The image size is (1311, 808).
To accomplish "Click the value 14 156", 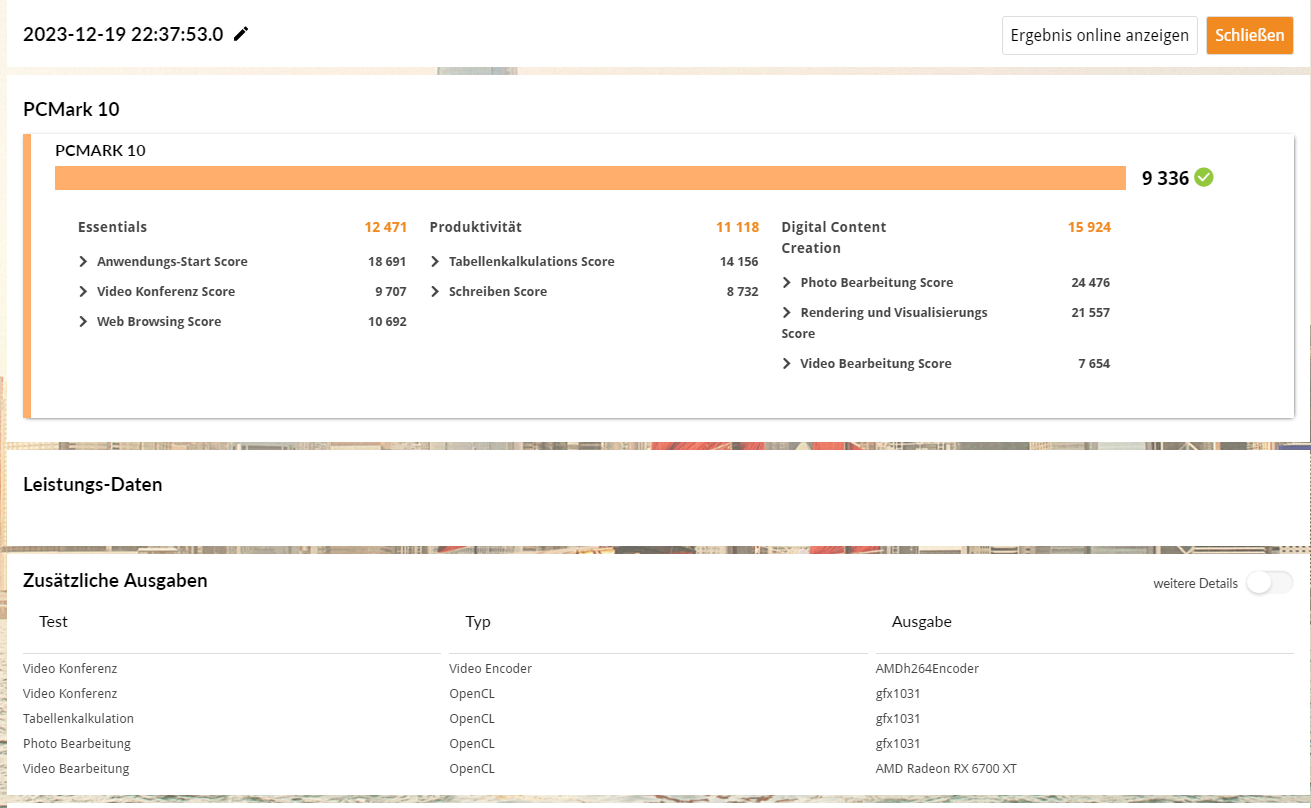I will 739,262.
